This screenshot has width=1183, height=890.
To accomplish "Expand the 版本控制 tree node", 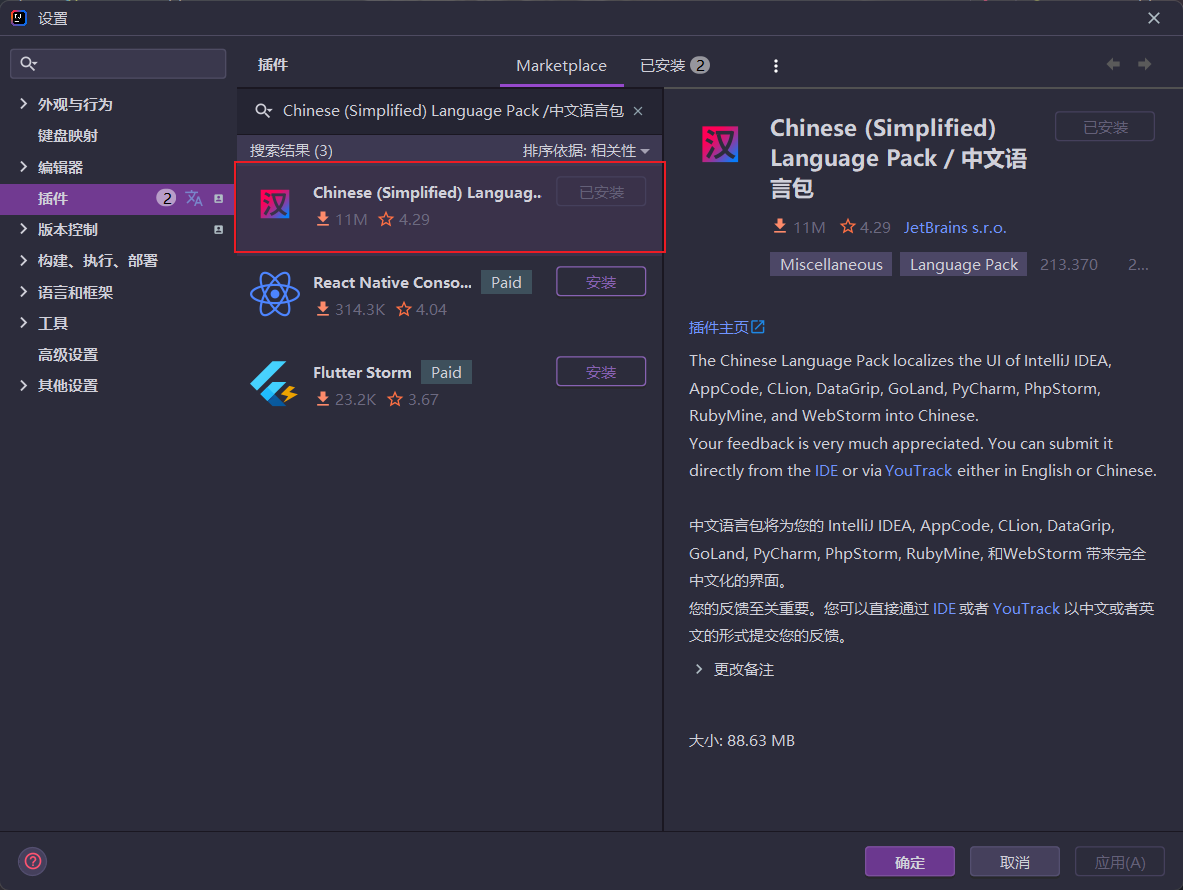I will (23, 229).
